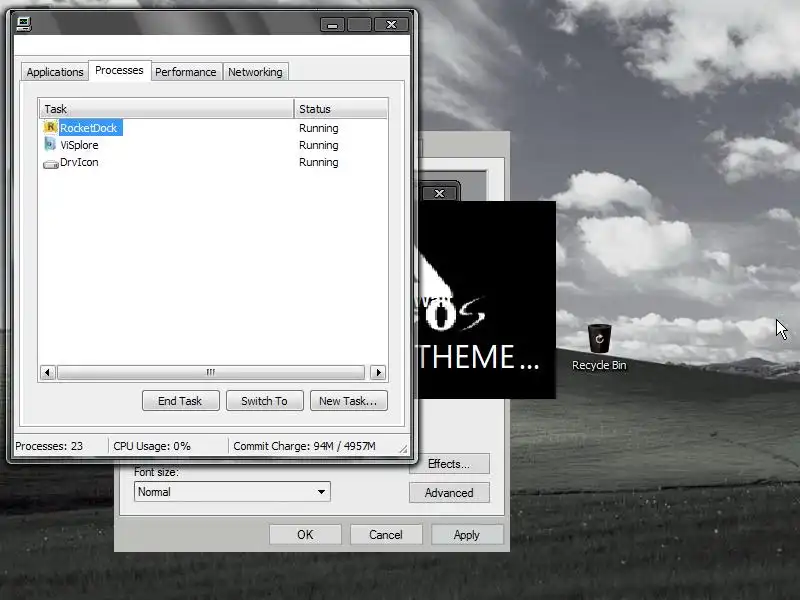800x600 pixels.
Task: Sort by the Status column header
Action: [x=341, y=109]
